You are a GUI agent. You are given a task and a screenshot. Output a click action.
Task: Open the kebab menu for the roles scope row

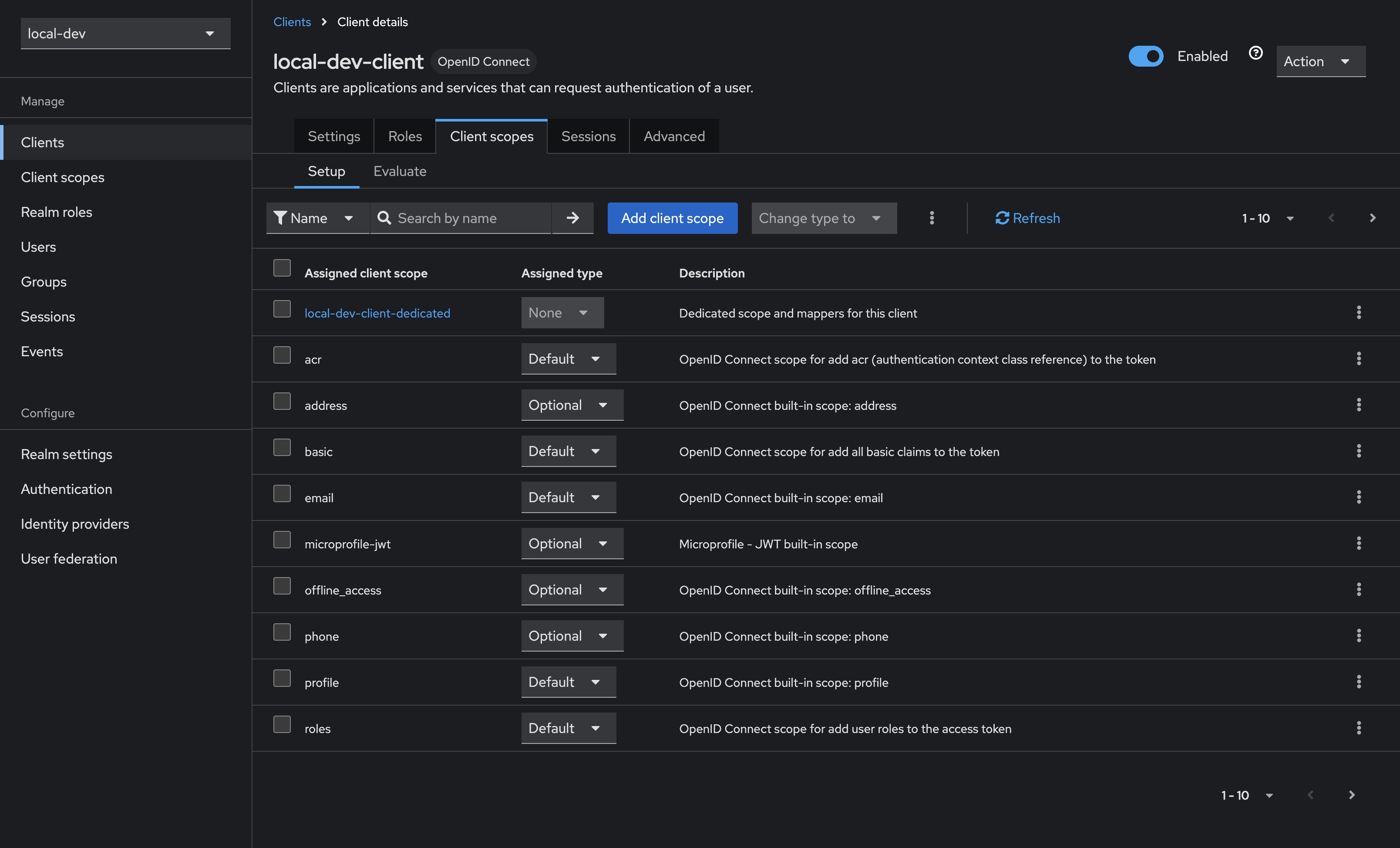1359,728
